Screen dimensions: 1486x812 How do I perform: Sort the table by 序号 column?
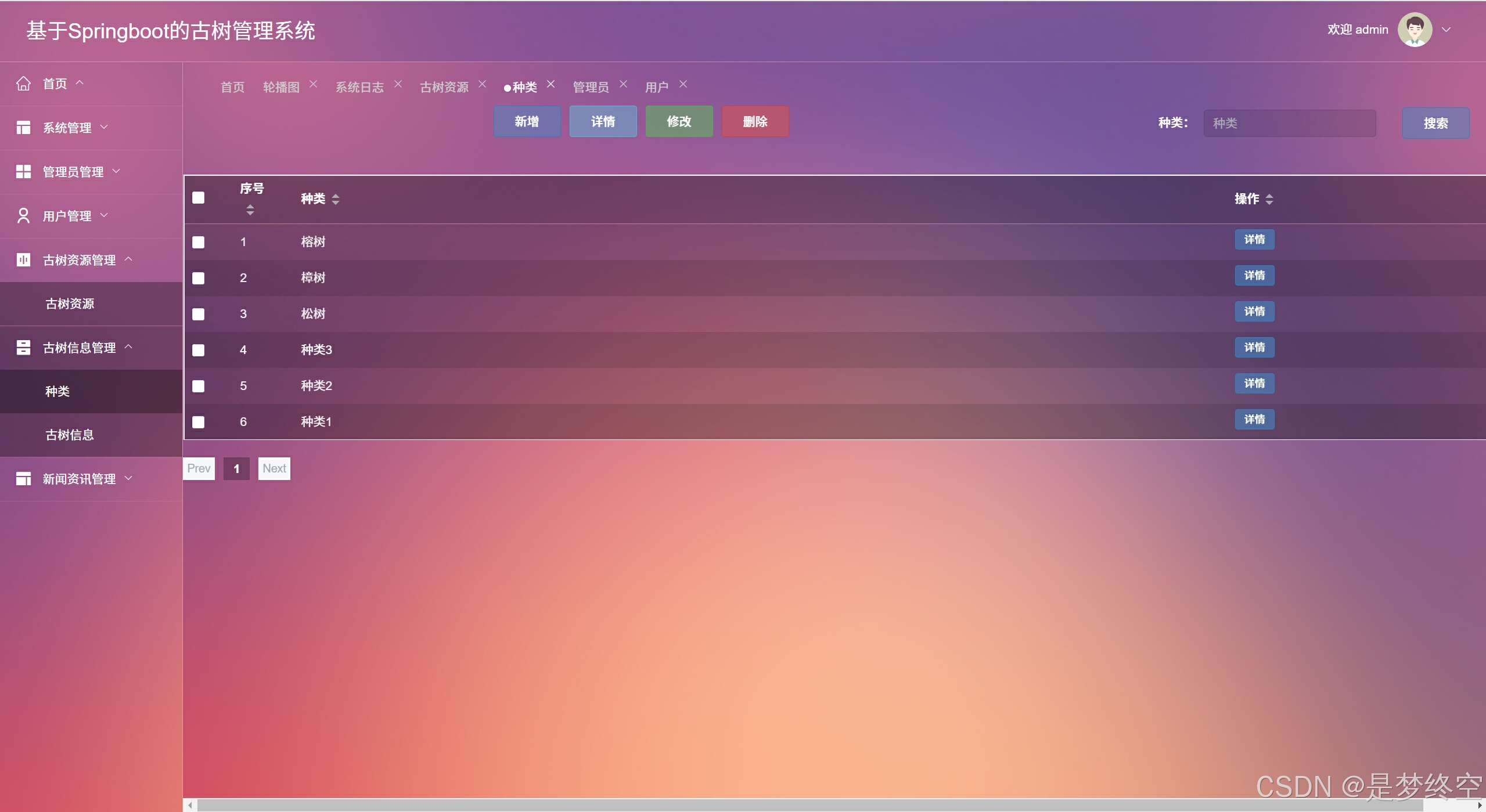250,210
